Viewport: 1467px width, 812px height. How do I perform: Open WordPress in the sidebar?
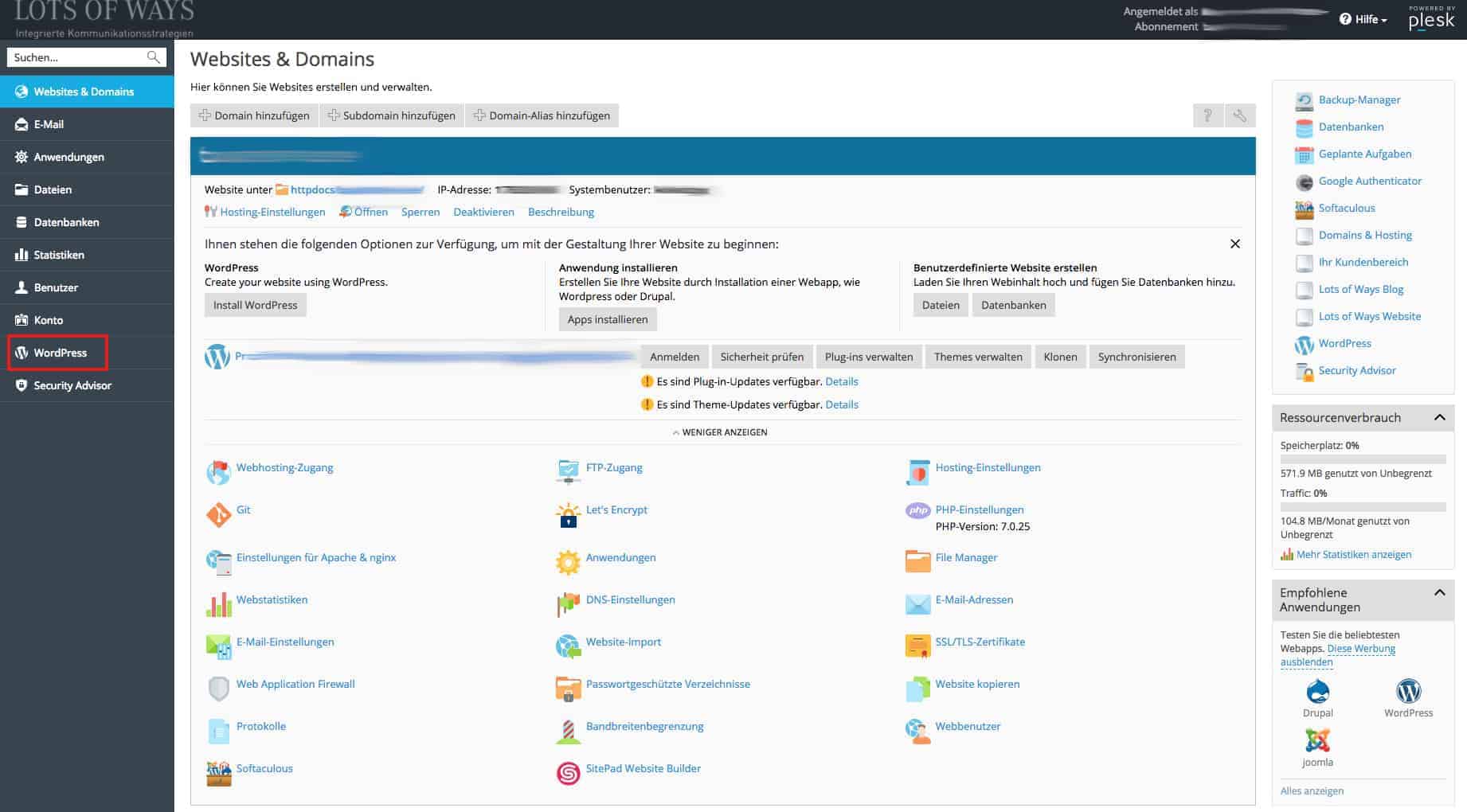pyautogui.click(x=87, y=353)
